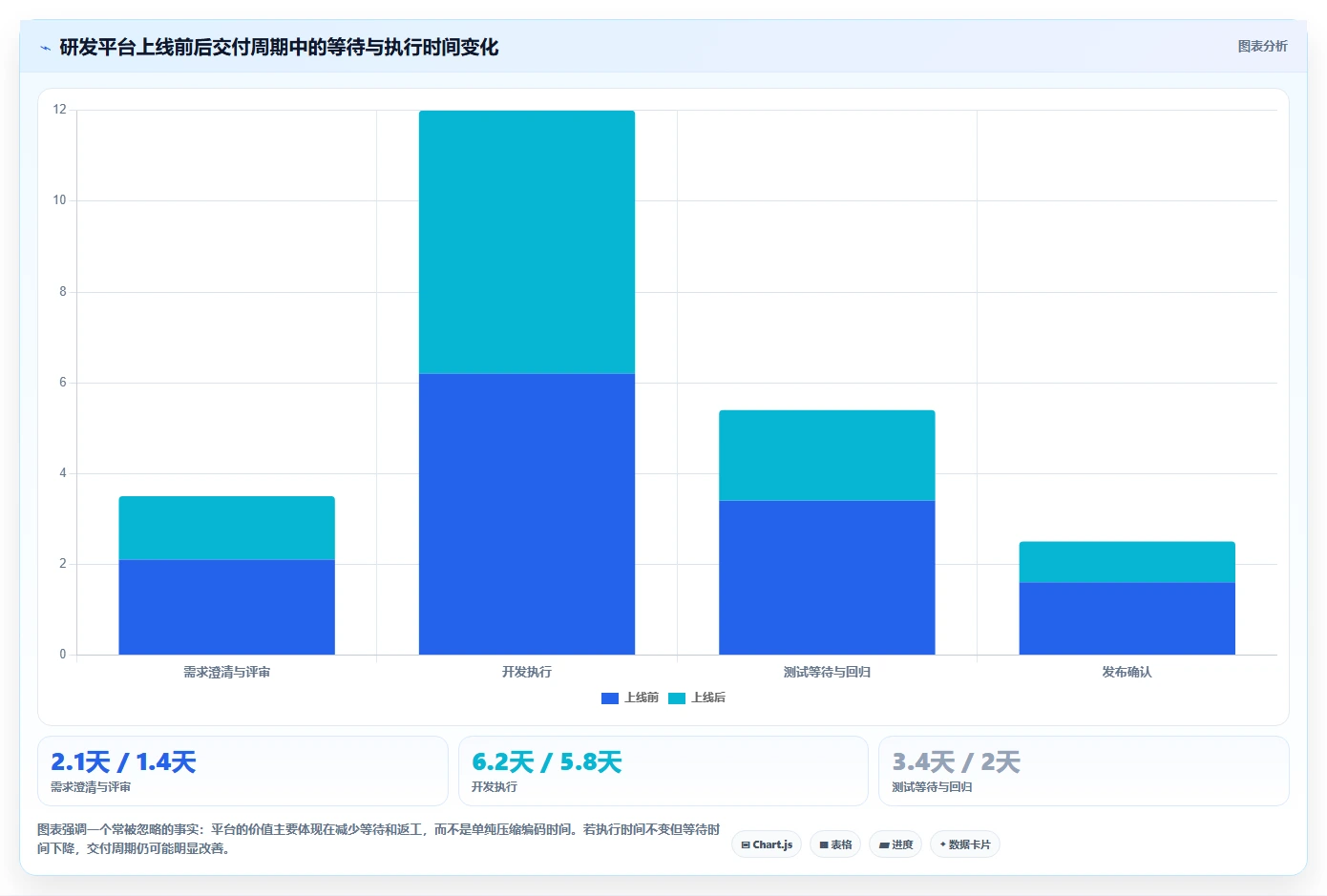Image resolution: width=1327 pixels, height=896 pixels.
Task: Click the cyan 上线后 bar for 测试等待与回归
Action: [827, 455]
